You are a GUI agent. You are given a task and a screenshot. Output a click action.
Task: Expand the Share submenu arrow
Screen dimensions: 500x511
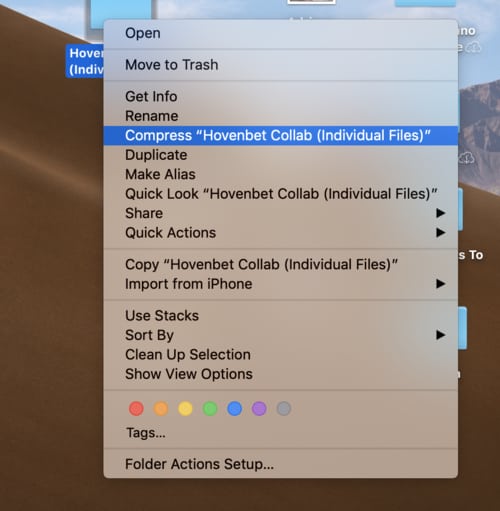(441, 213)
